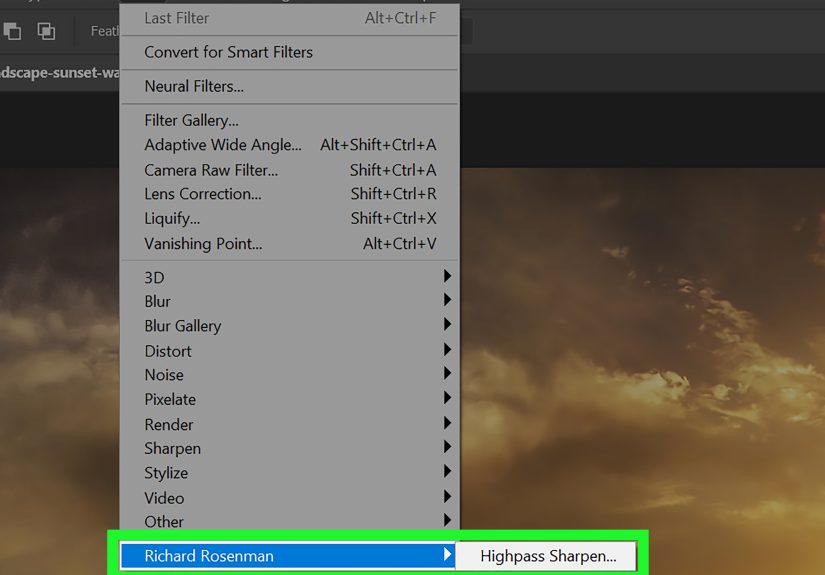Open the Distort submenu
Screen dimensions: 825x575
pos(289,351)
